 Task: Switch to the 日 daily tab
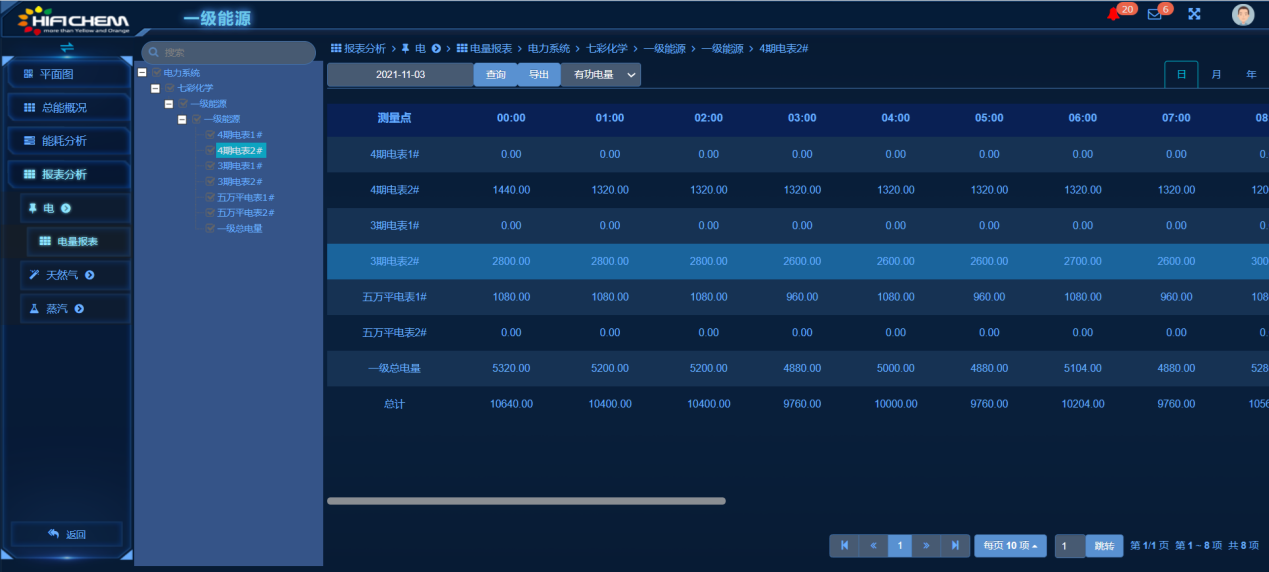click(x=1181, y=74)
